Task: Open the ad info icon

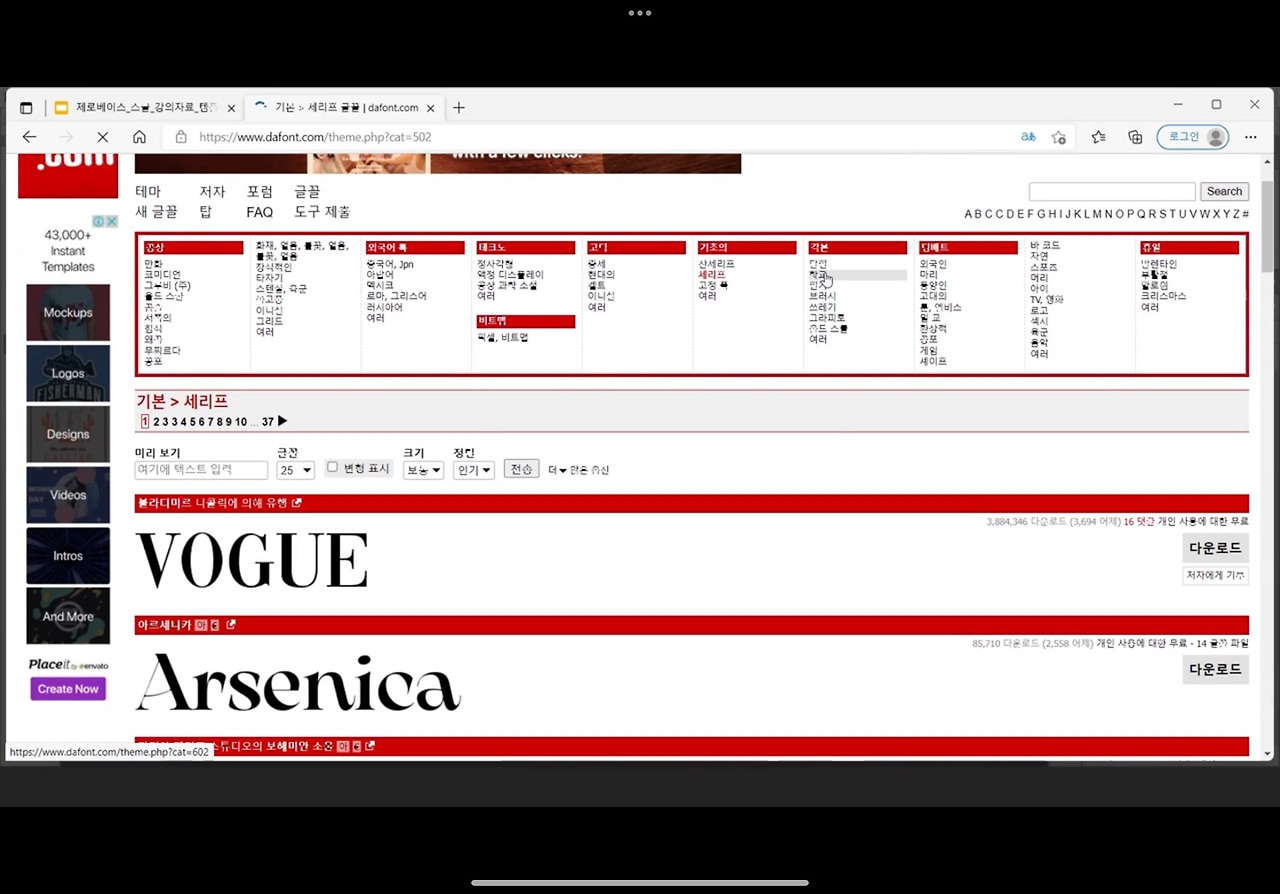Action: pyautogui.click(x=99, y=221)
